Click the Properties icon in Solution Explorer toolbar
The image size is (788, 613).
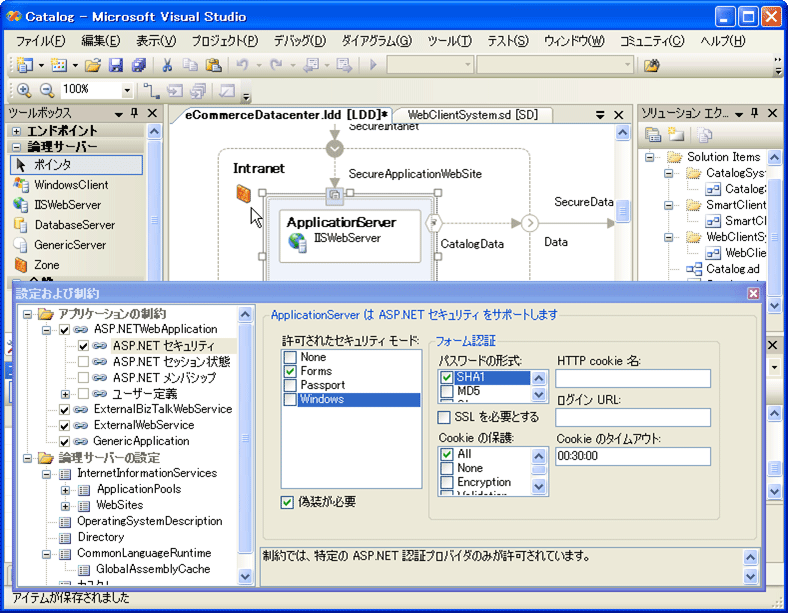click(x=653, y=135)
